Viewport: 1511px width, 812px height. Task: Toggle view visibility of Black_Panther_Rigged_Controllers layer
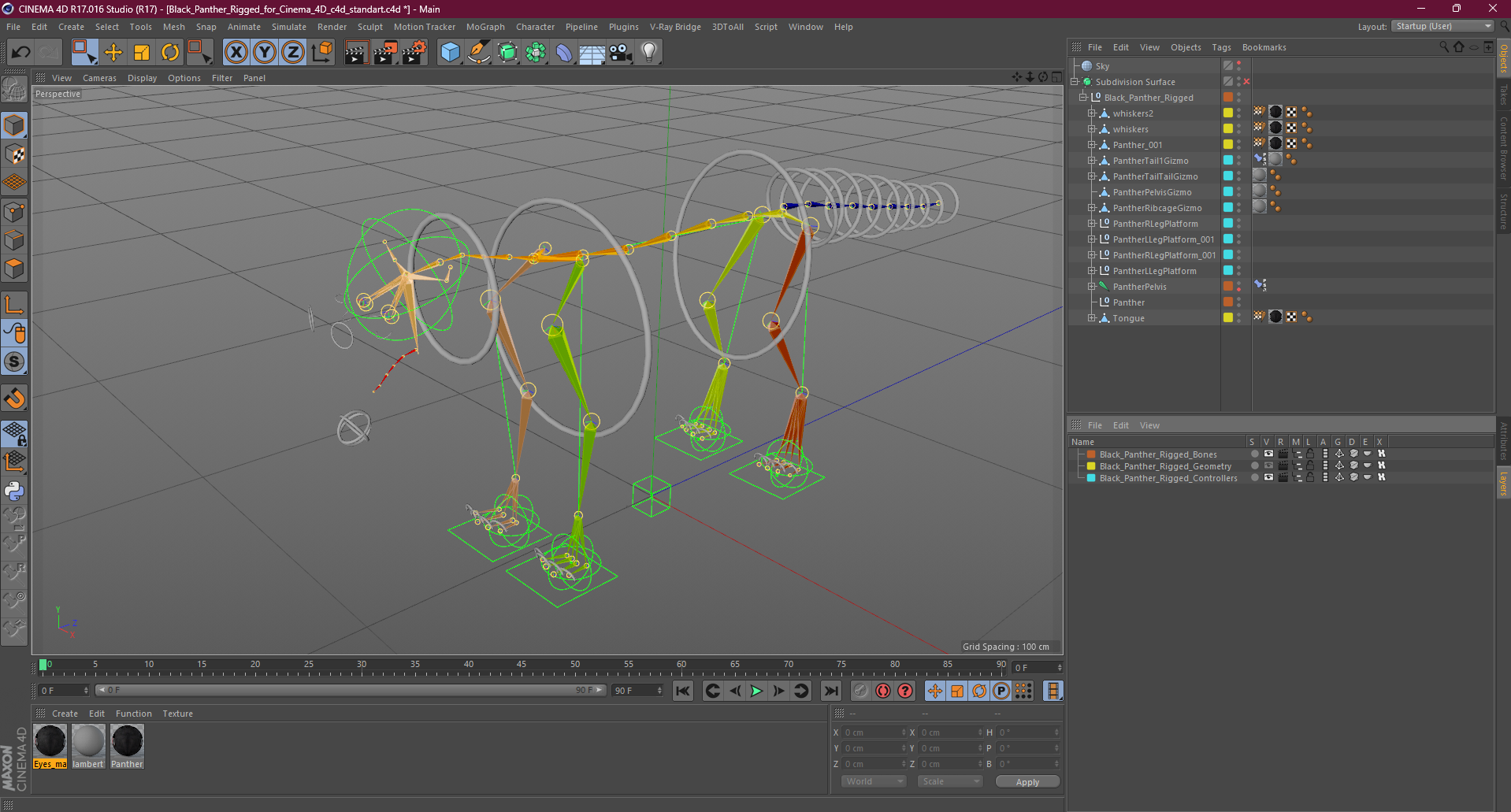click(1268, 478)
